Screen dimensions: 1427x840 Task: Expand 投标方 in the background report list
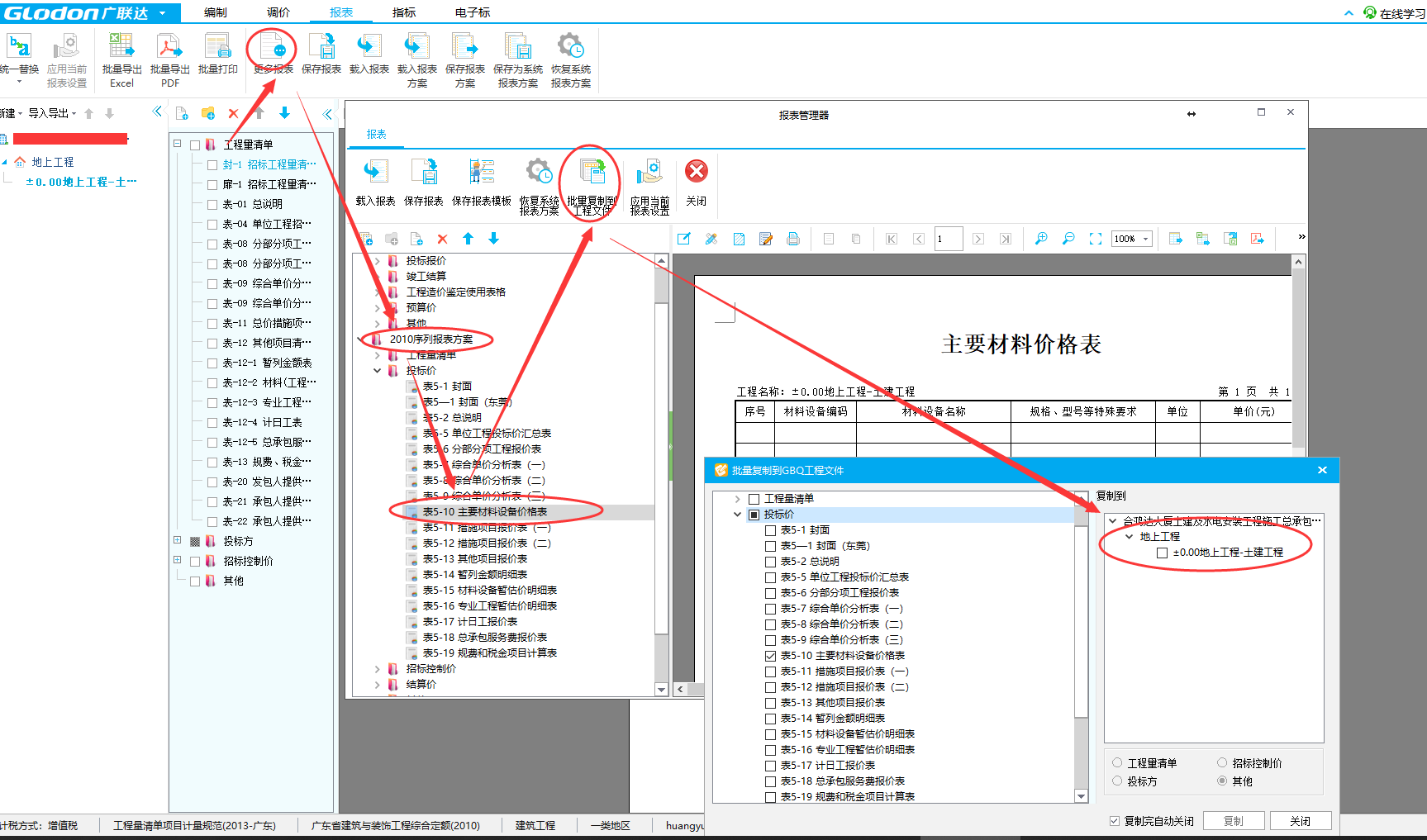click(x=177, y=540)
